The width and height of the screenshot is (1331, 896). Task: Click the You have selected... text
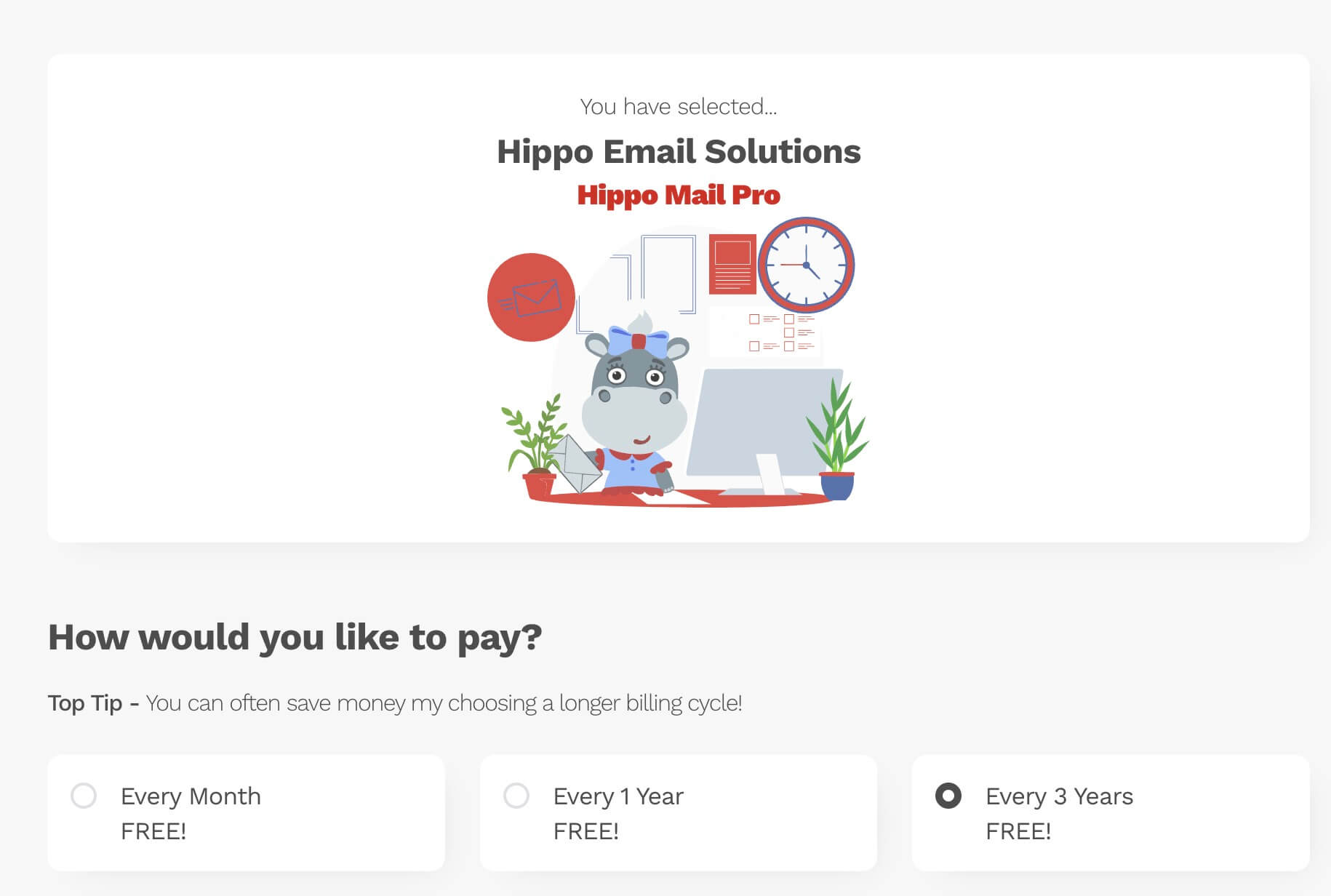click(x=678, y=106)
